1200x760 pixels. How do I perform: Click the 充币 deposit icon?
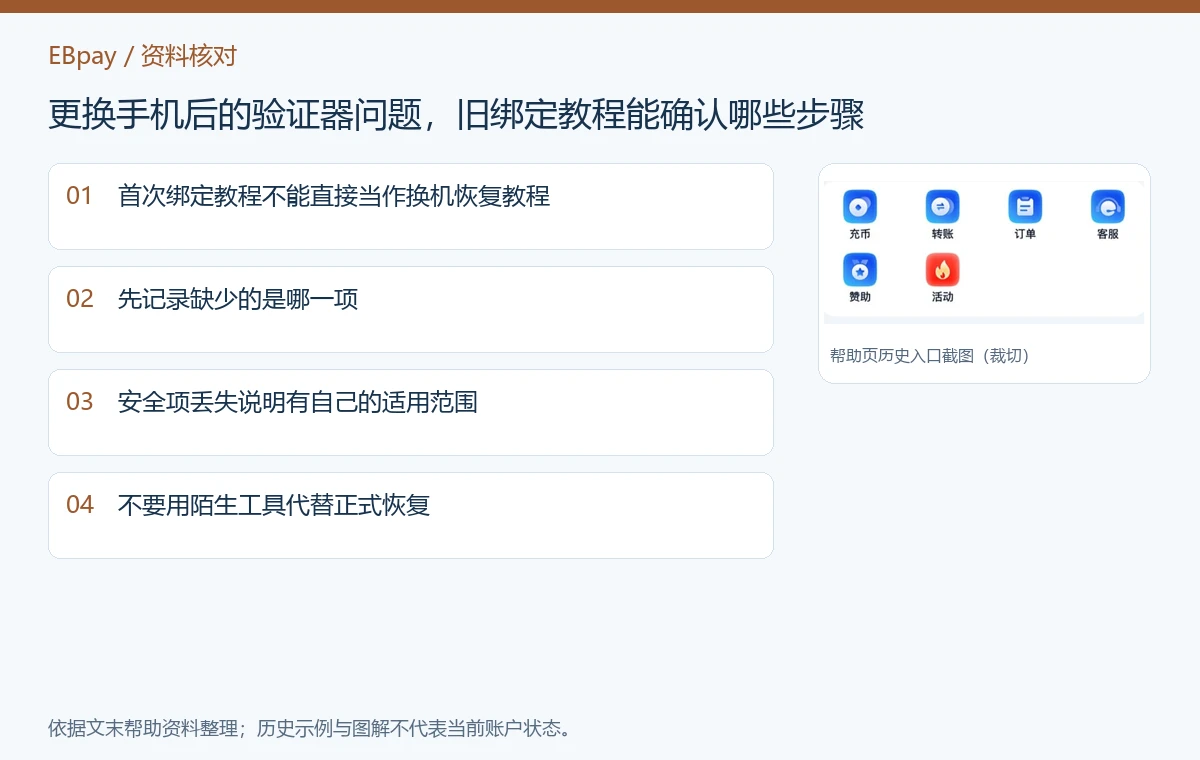(x=860, y=207)
